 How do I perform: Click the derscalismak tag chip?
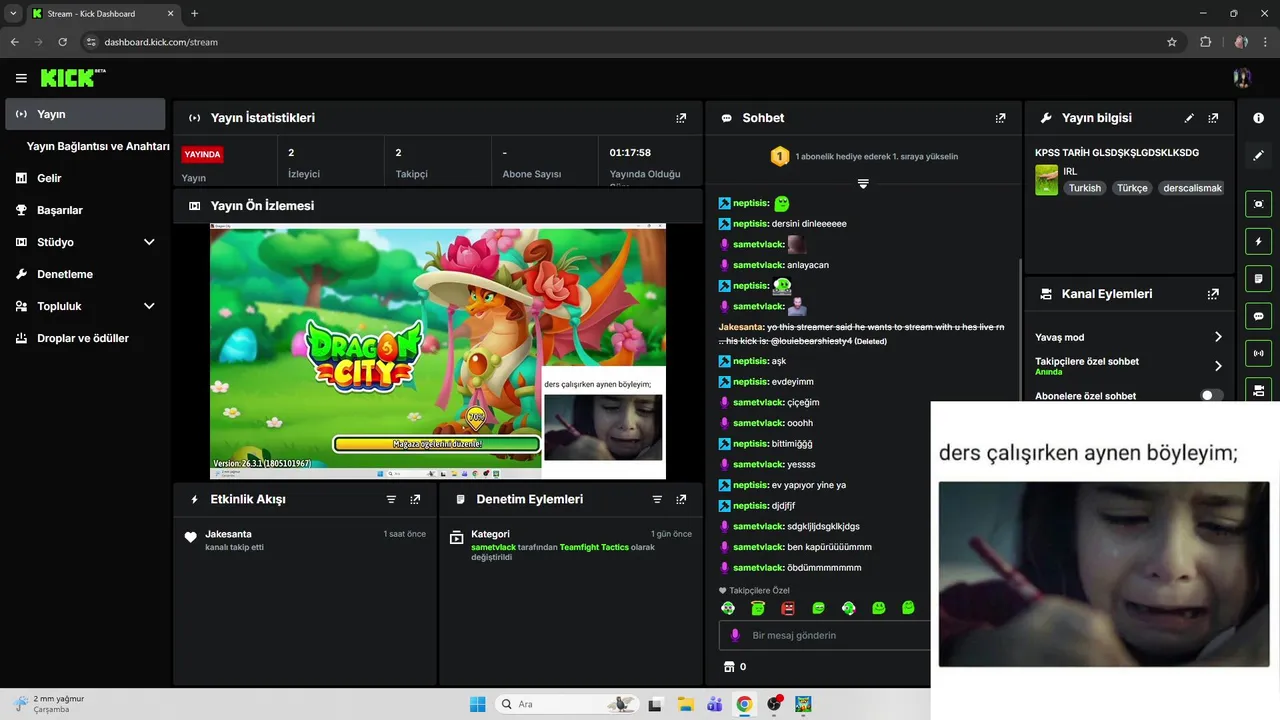pos(1192,188)
